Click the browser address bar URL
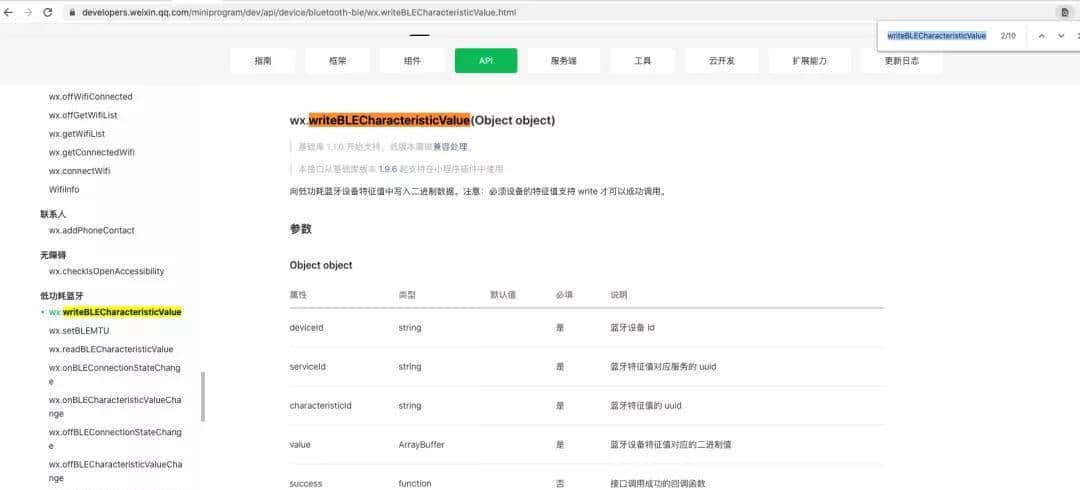The height and width of the screenshot is (490, 1080). pos(299,12)
